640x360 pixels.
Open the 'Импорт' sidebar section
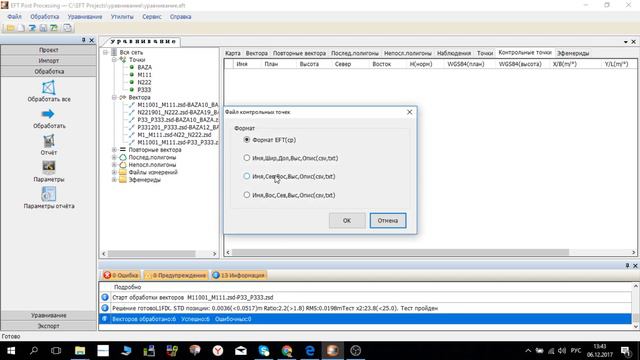(49, 60)
